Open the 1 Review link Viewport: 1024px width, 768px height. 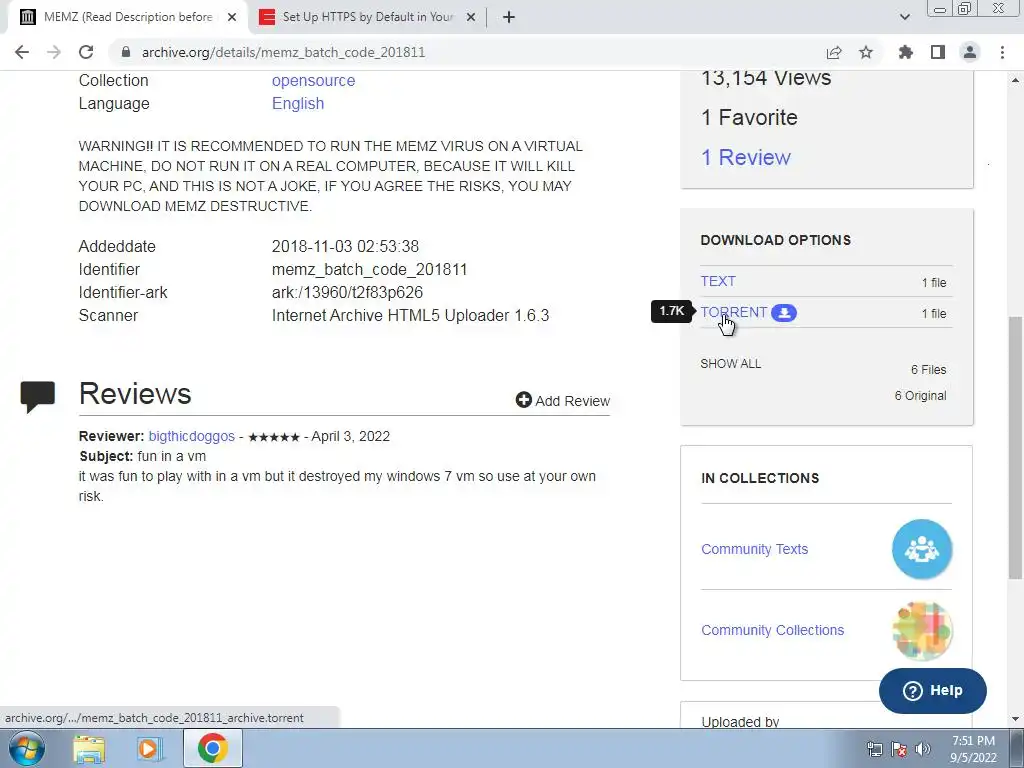(x=746, y=157)
